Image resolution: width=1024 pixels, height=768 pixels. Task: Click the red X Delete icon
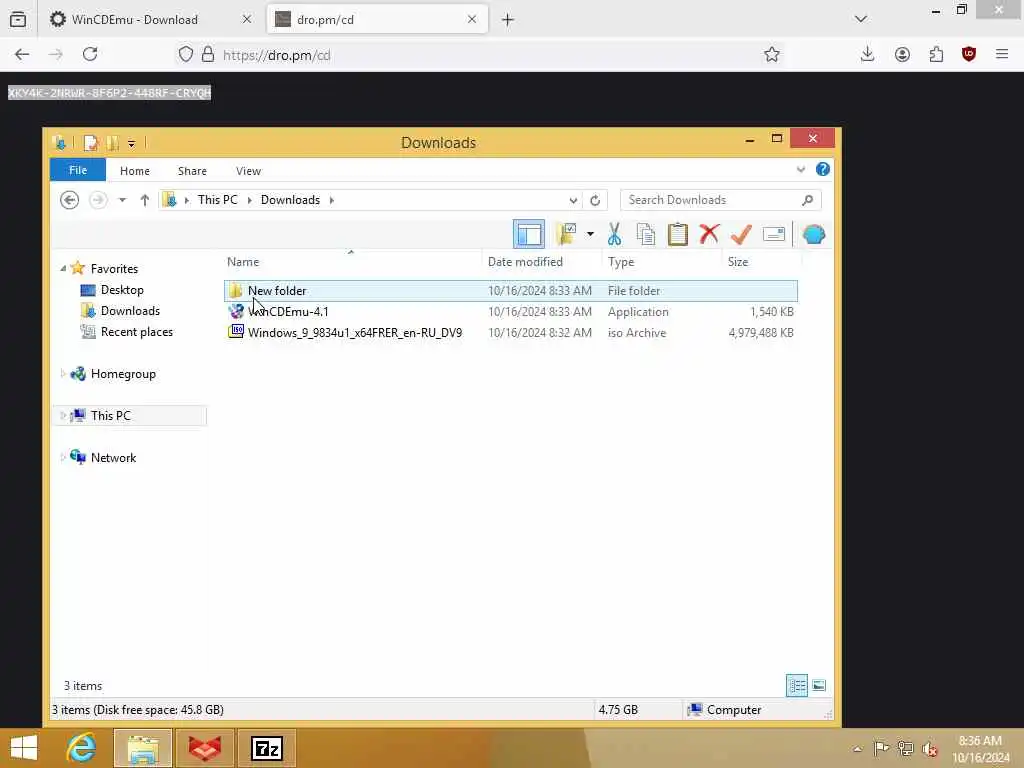[x=709, y=234]
